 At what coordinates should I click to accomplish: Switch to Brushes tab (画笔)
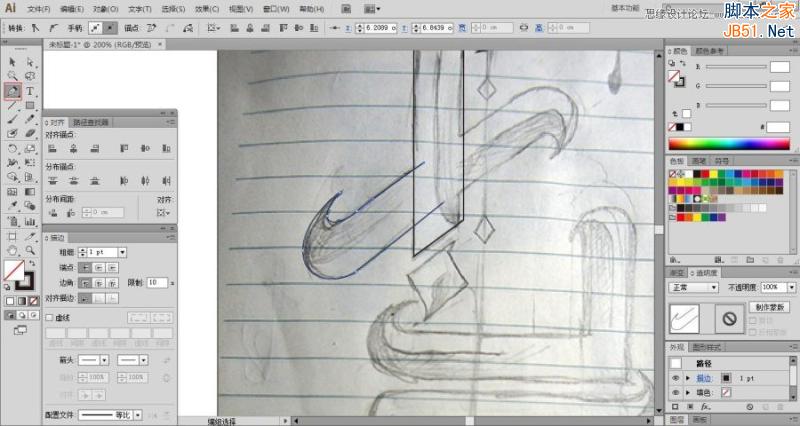coord(699,161)
